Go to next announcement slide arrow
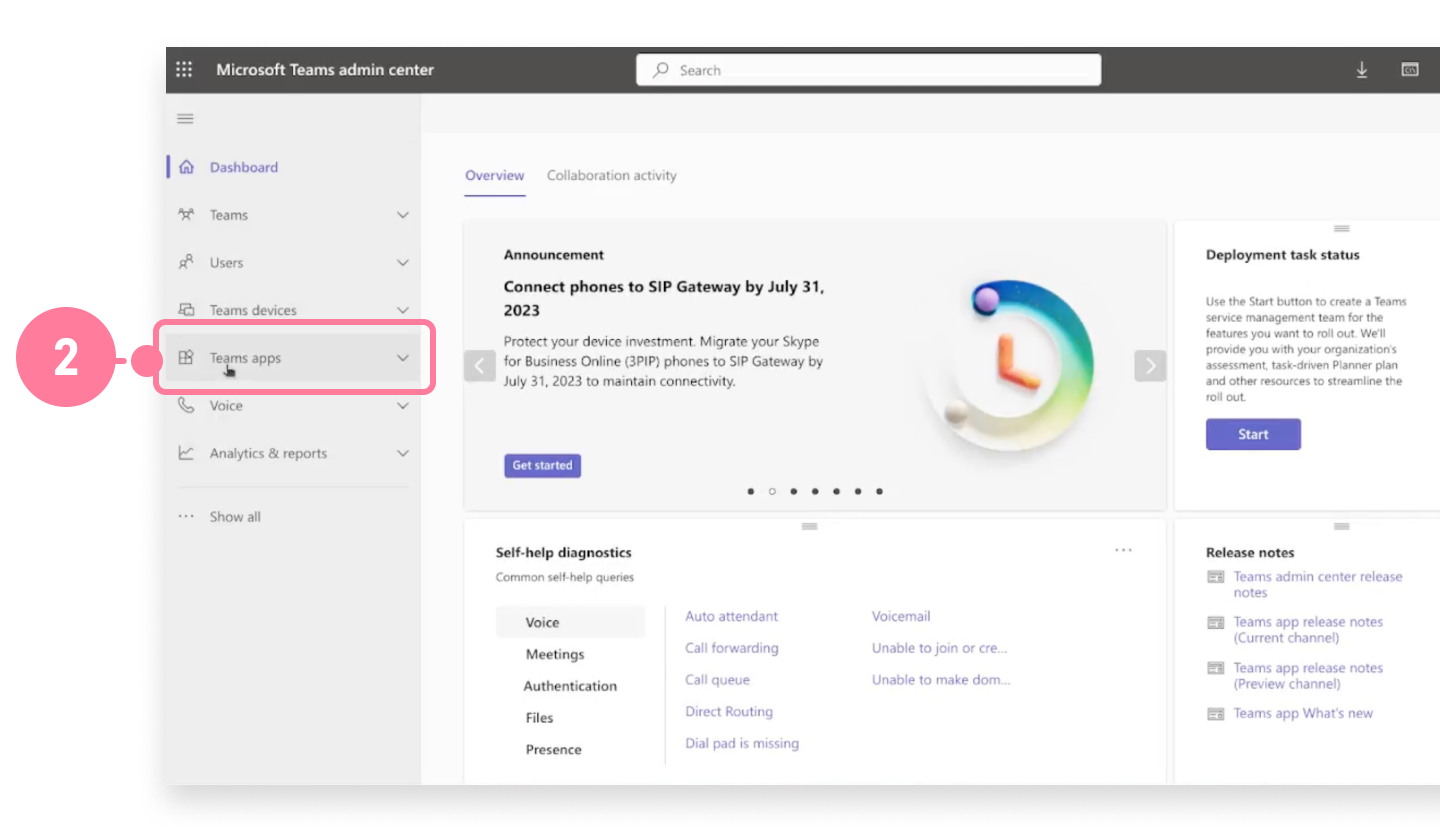This screenshot has height=832, width=1440. 1150,366
